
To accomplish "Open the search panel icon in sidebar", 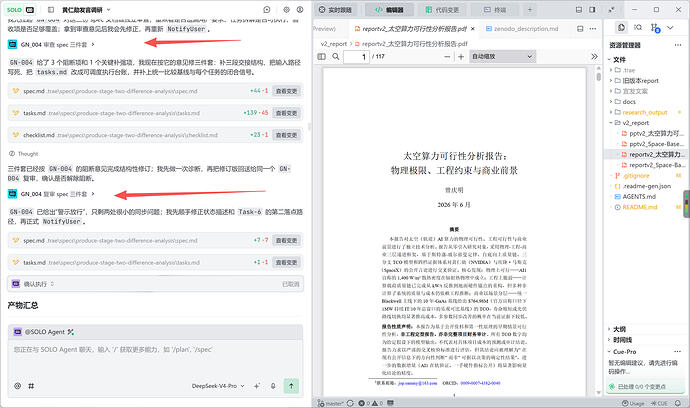I will [x=638, y=28].
